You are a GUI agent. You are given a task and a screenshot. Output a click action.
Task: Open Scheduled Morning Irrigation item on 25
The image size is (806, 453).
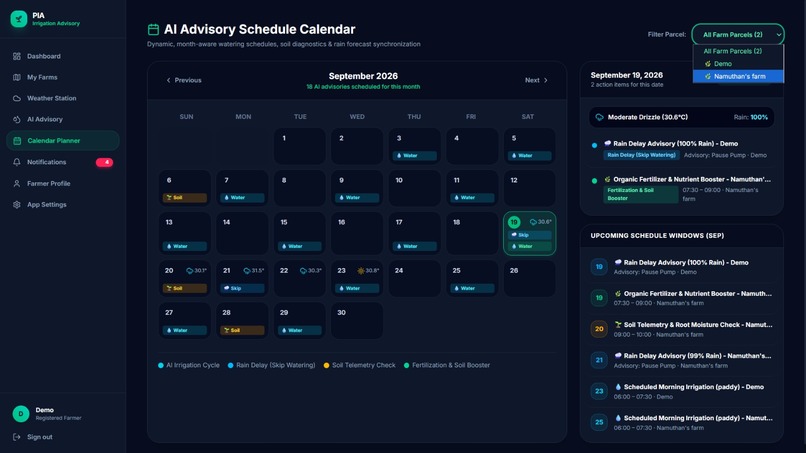pyautogui.click(x=682, y=423)
